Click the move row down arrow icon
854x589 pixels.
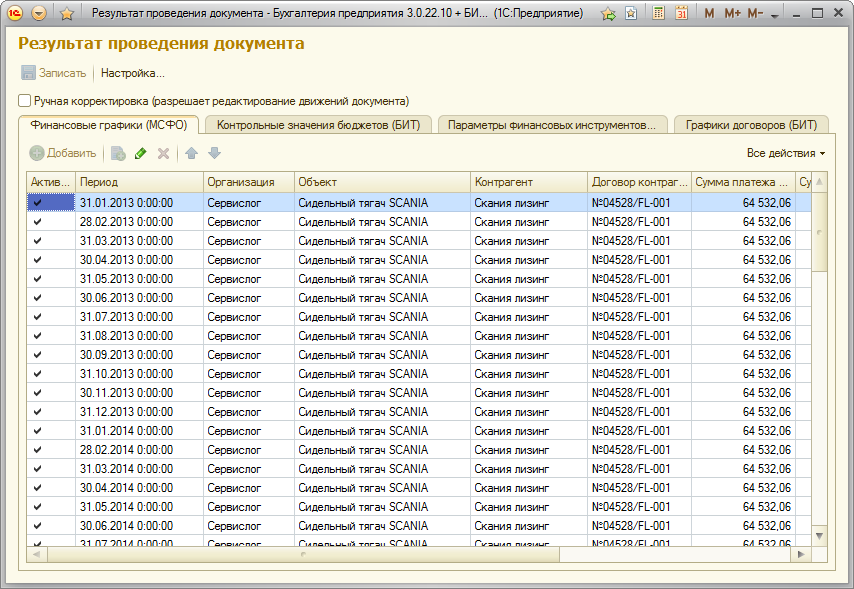pyautogui.click(x=214, y=153)
